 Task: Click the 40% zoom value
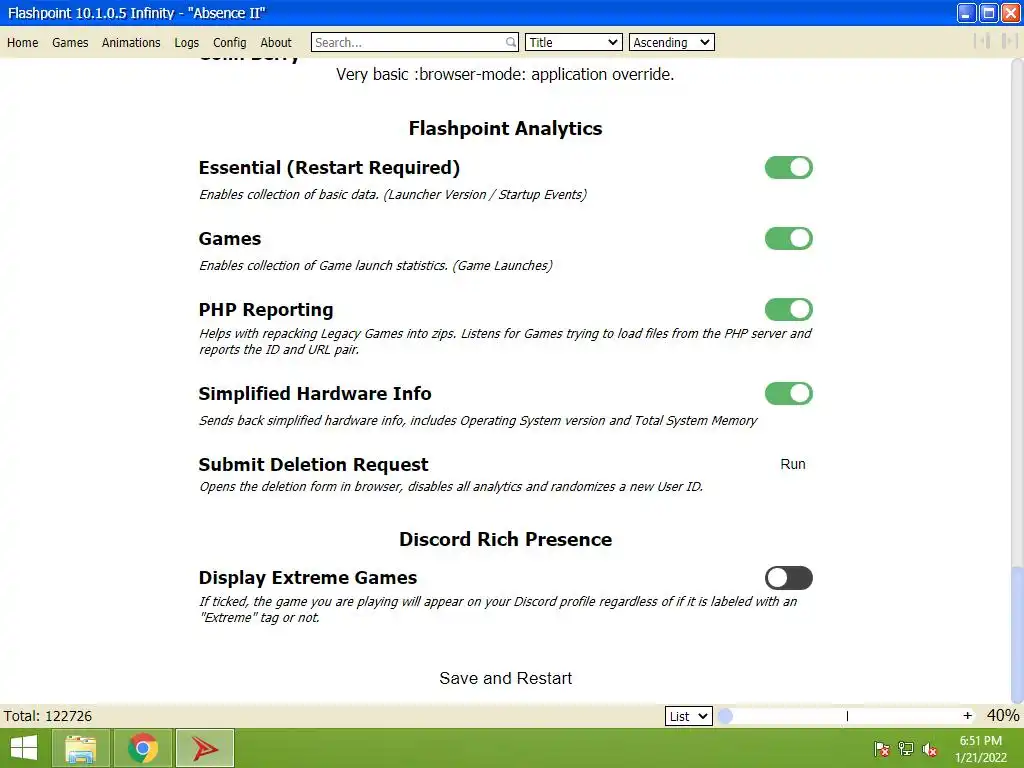click(x=1002, y=716)
